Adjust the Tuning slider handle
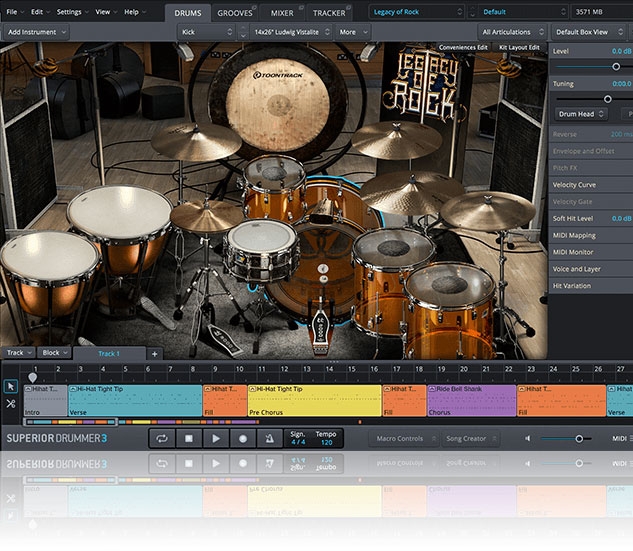The width and height of the screenshot is (633, 551). pos(607,98)
